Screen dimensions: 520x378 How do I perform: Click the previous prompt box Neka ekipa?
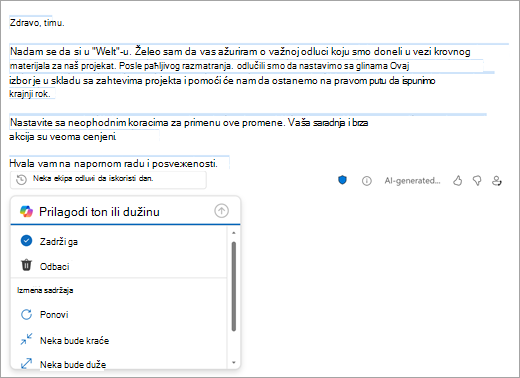point(108,180)
